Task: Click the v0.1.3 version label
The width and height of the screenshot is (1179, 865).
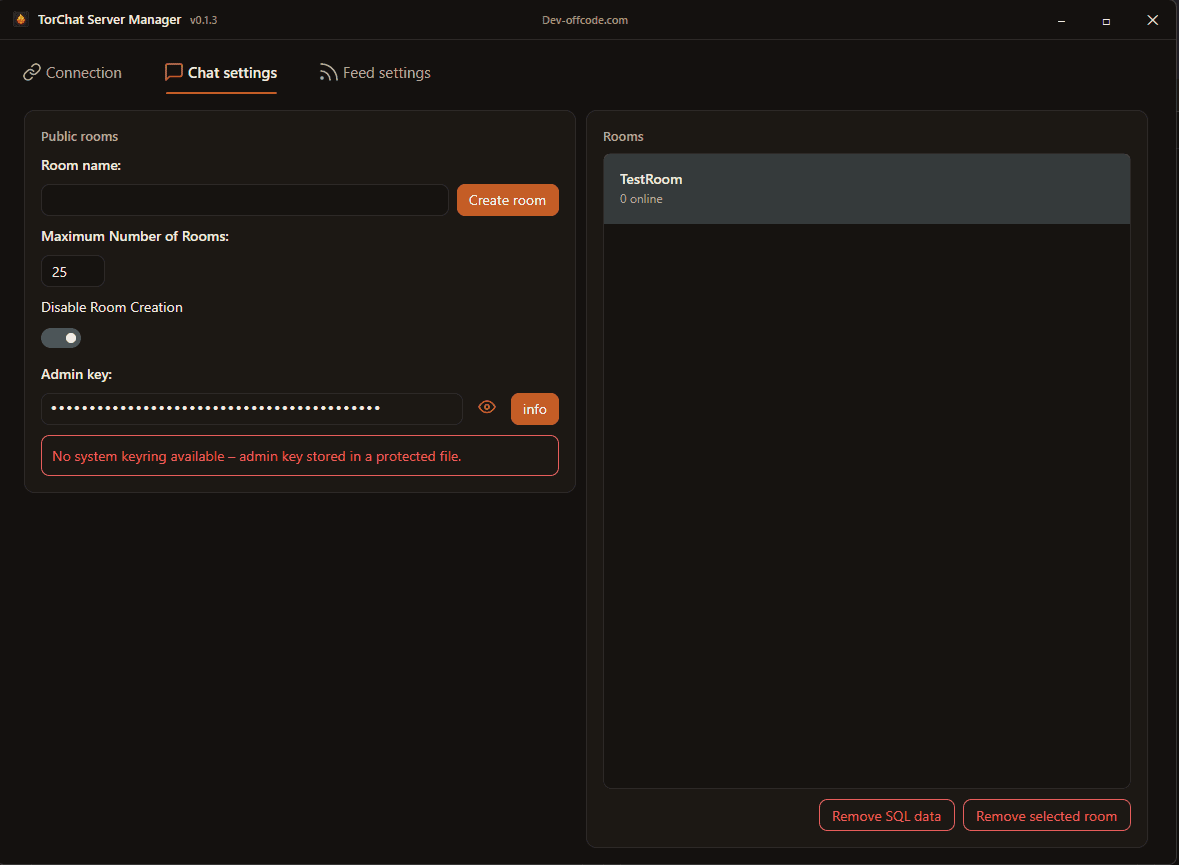Action: [x=204, y=20]
